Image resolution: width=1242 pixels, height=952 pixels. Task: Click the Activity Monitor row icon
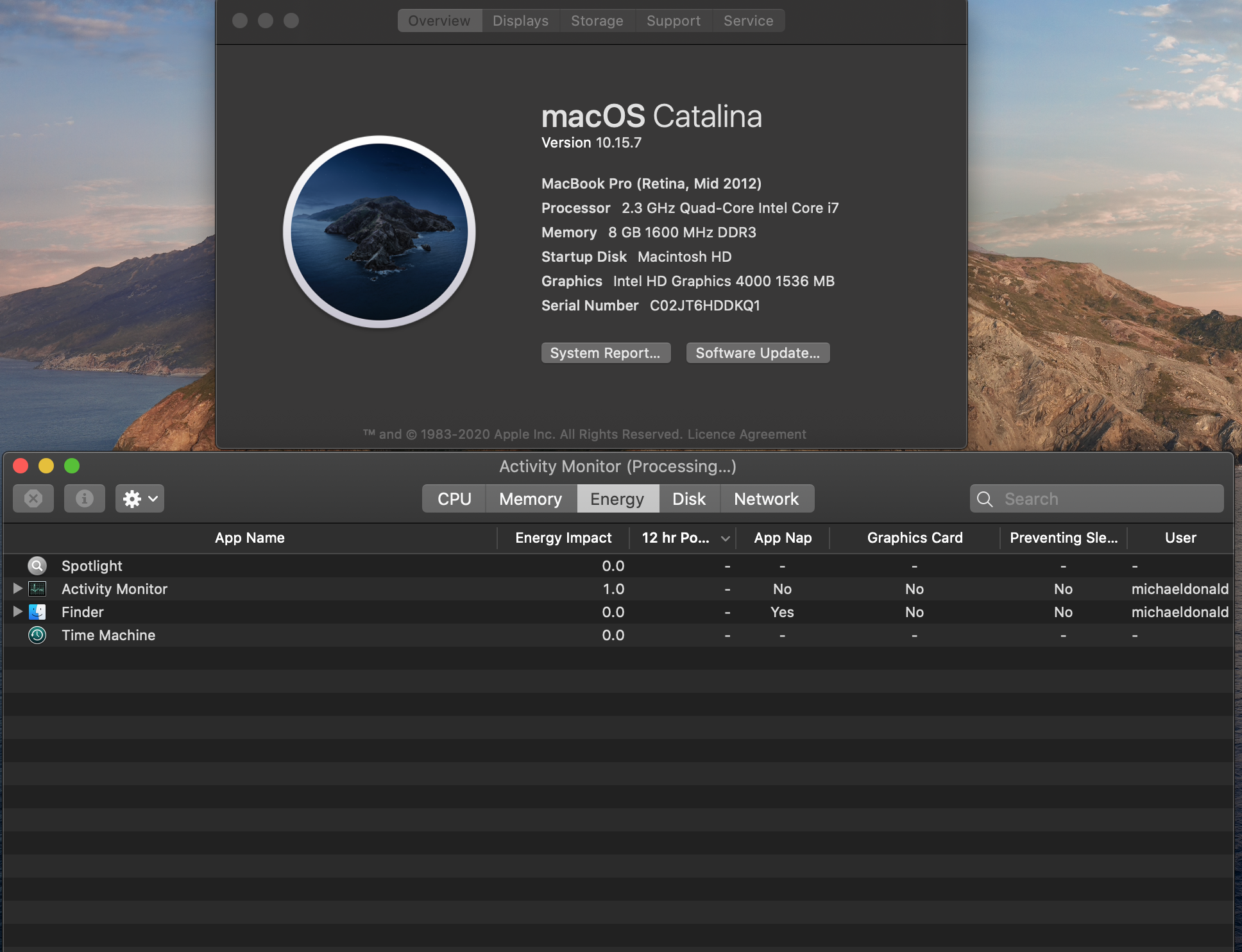click(x=37, y=589)
